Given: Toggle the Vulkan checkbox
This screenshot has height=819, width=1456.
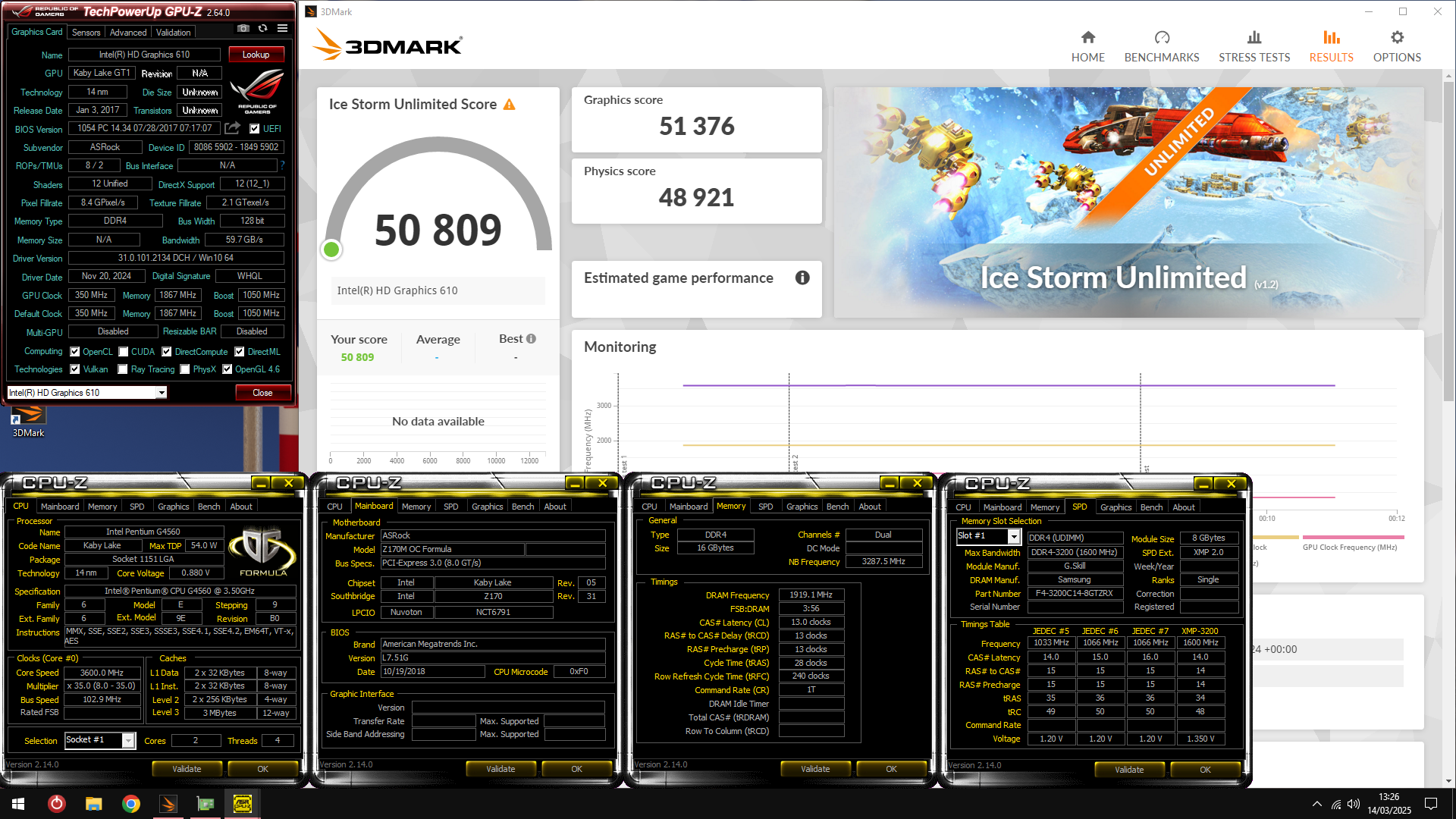Looking at the screenshot, I should pyautogui.click(x=75, y=369).
